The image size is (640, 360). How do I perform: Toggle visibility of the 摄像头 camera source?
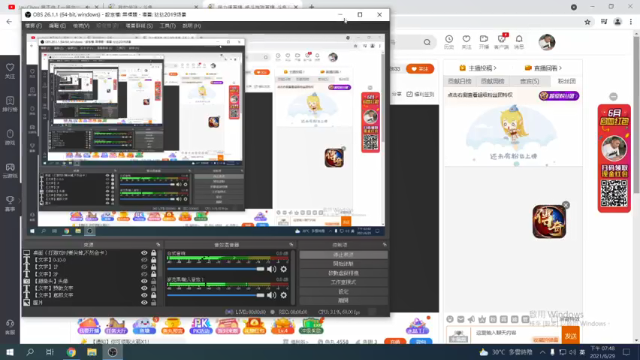point(144,281)
